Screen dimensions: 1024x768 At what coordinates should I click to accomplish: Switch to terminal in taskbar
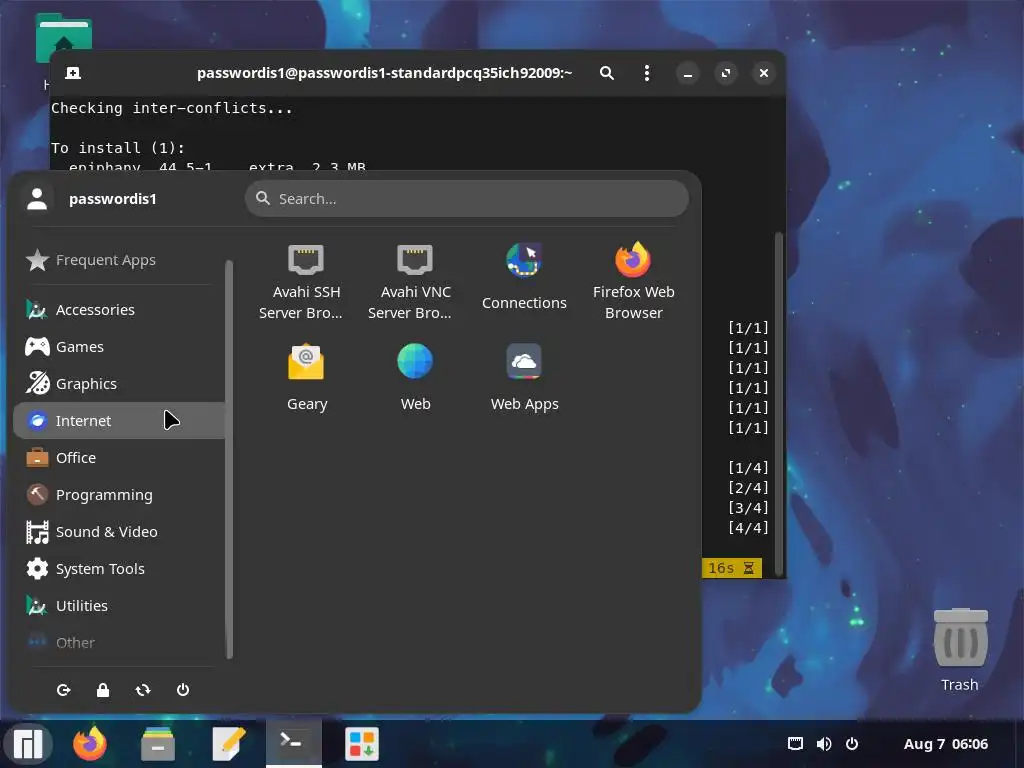click(x=293, y=743)
